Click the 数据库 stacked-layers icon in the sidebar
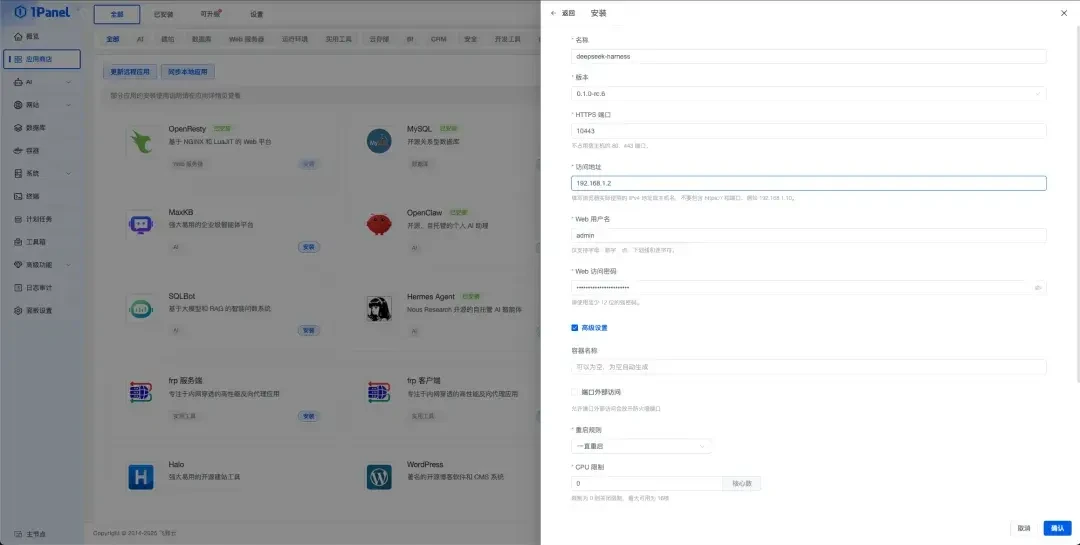 click(x=18, y=127)
